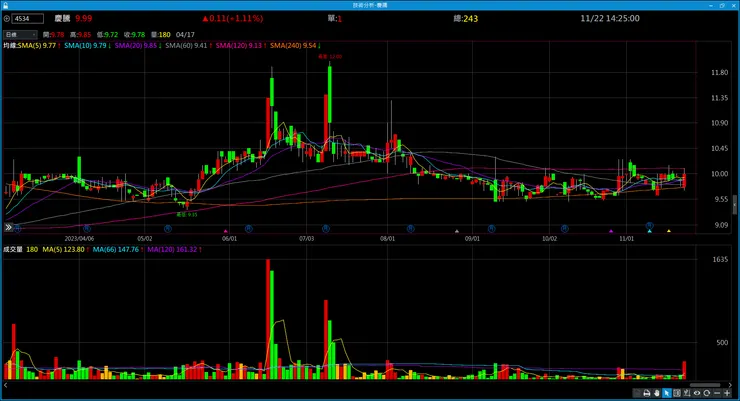Click the right scroll arrow of horizontal scrollbar

(730, 385)
